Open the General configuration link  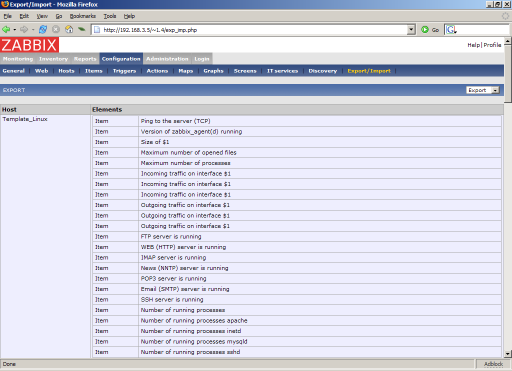pyautogui.click(x=14, y=71)
